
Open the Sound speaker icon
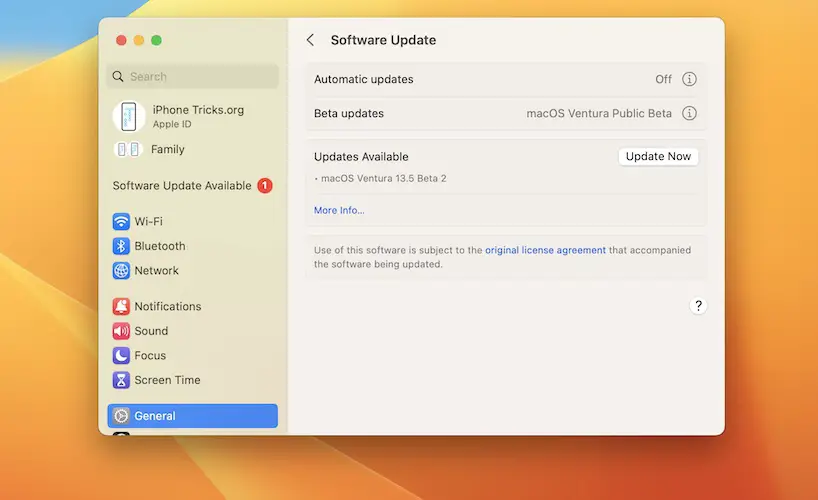121,331
